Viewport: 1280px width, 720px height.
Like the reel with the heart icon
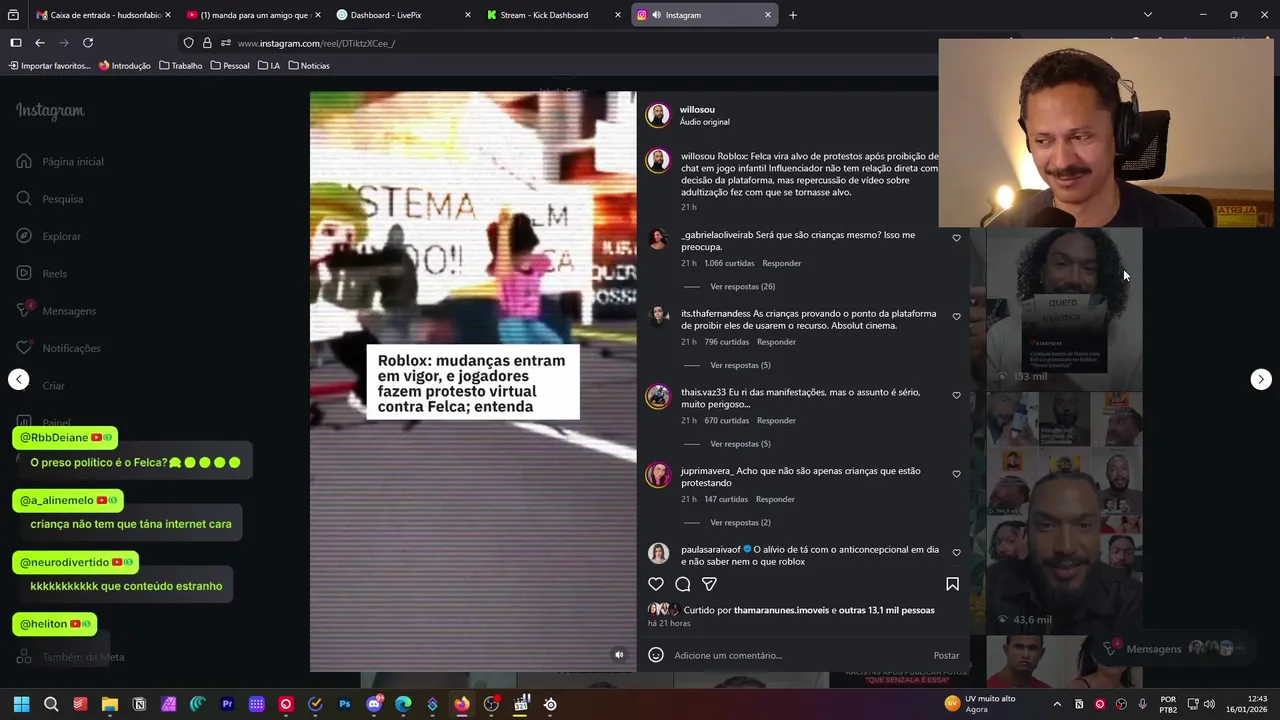point(656,584)
